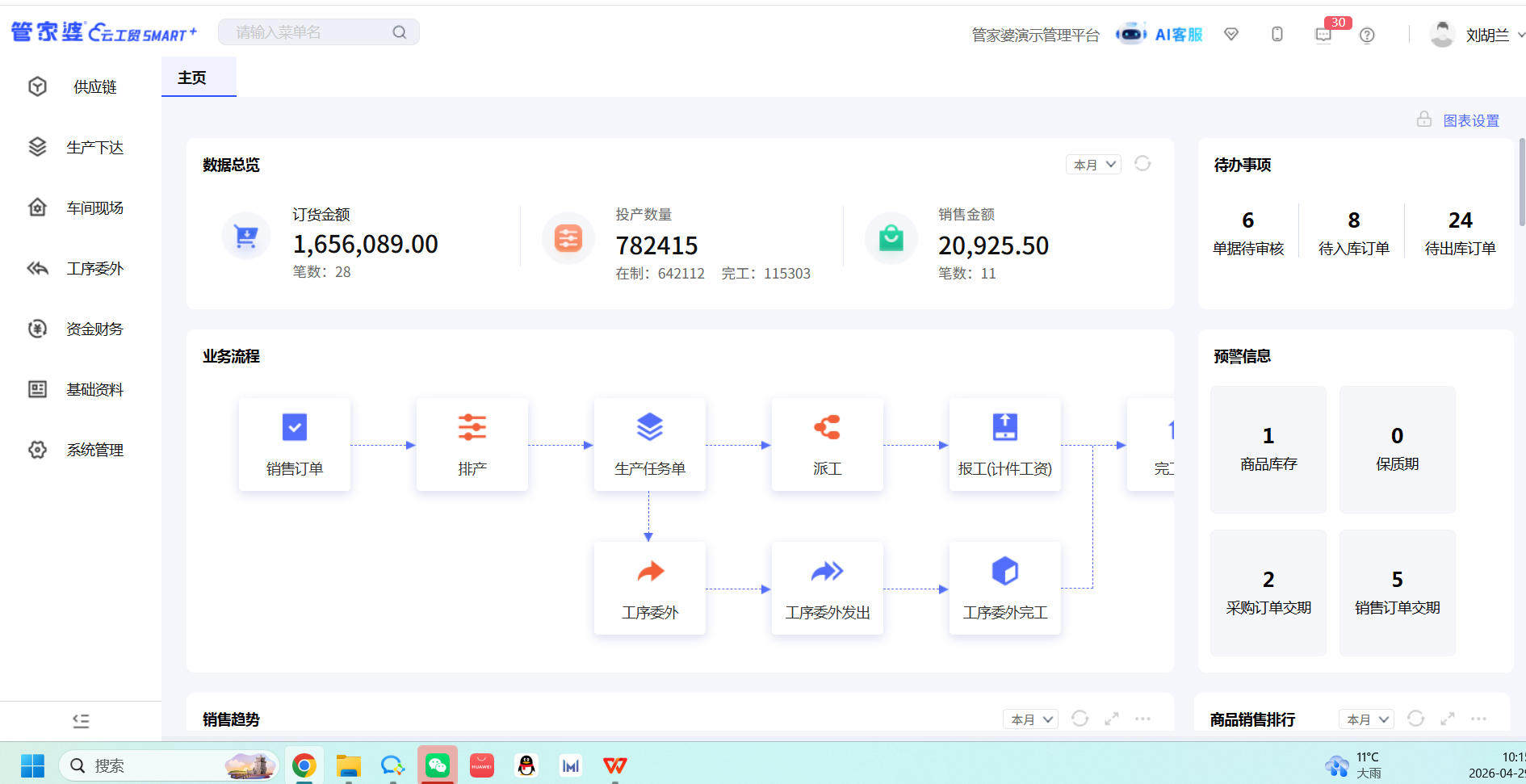Open the 工序委外 workflow card
Viewport: 1526px width, 784px height.
point(650,588)
